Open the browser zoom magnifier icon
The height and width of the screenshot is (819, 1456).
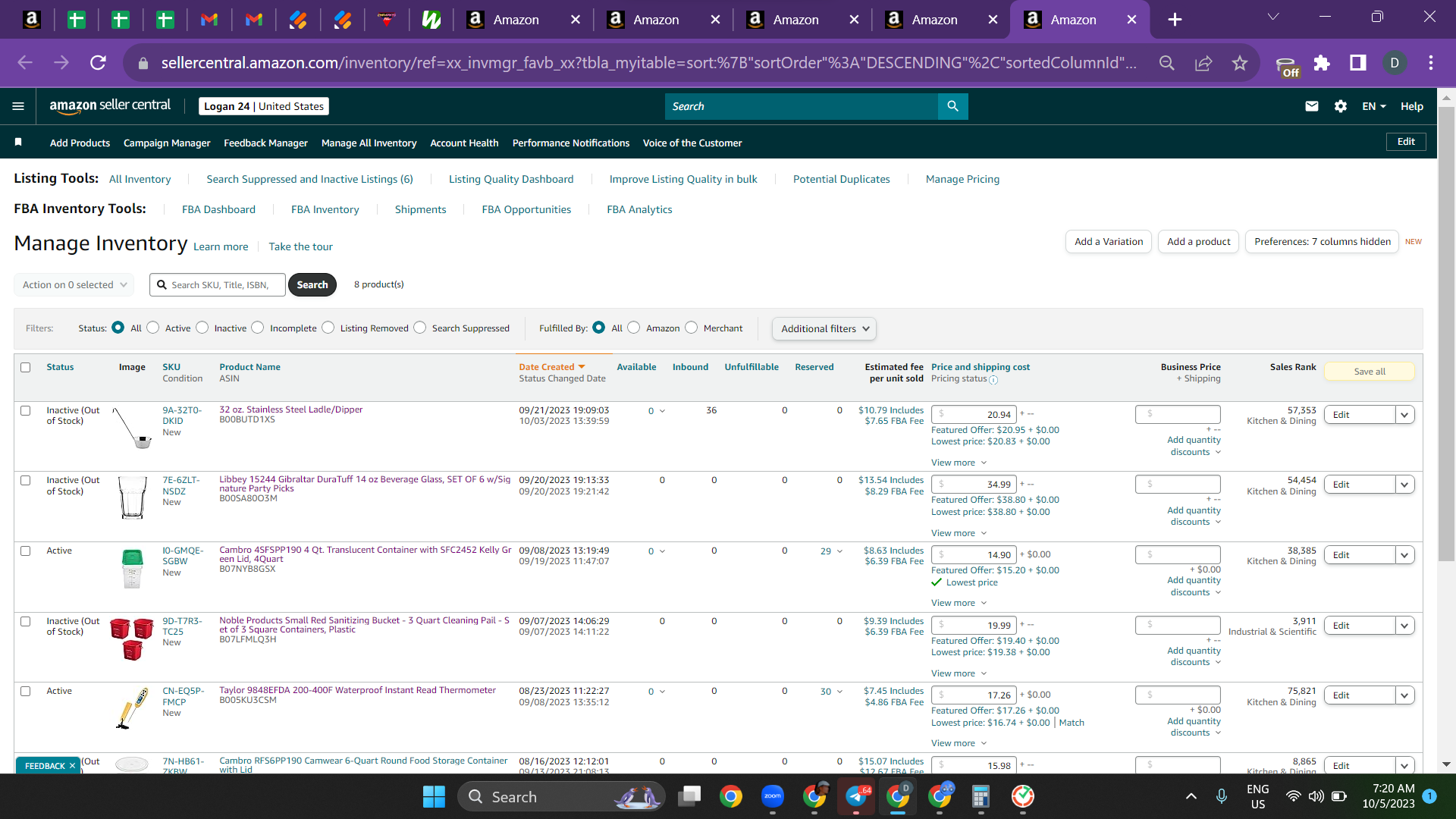[x=1167, y=63]
